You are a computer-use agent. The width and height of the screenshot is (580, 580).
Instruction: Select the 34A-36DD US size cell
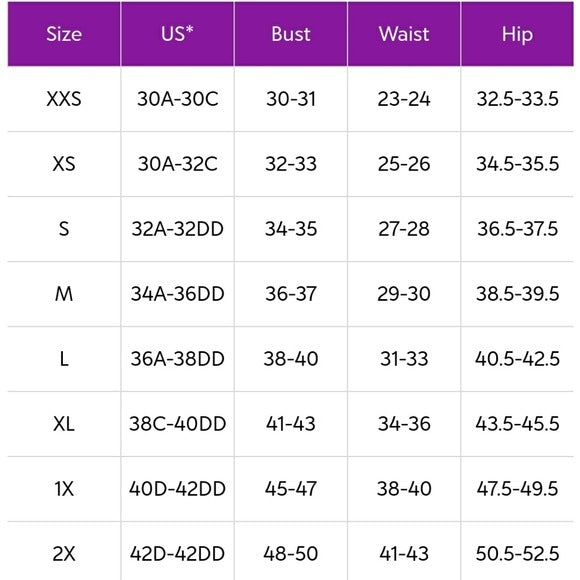178,294
